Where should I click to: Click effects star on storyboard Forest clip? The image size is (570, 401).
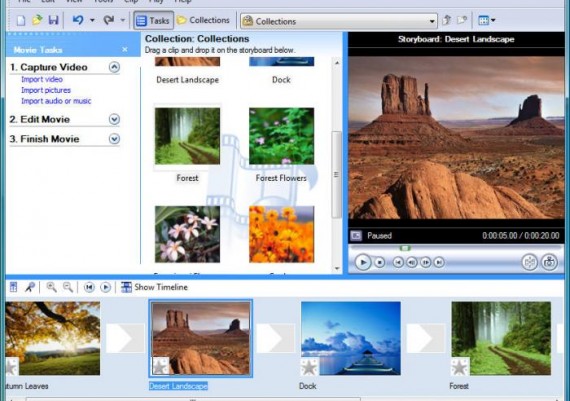click(x=460, y=366)
